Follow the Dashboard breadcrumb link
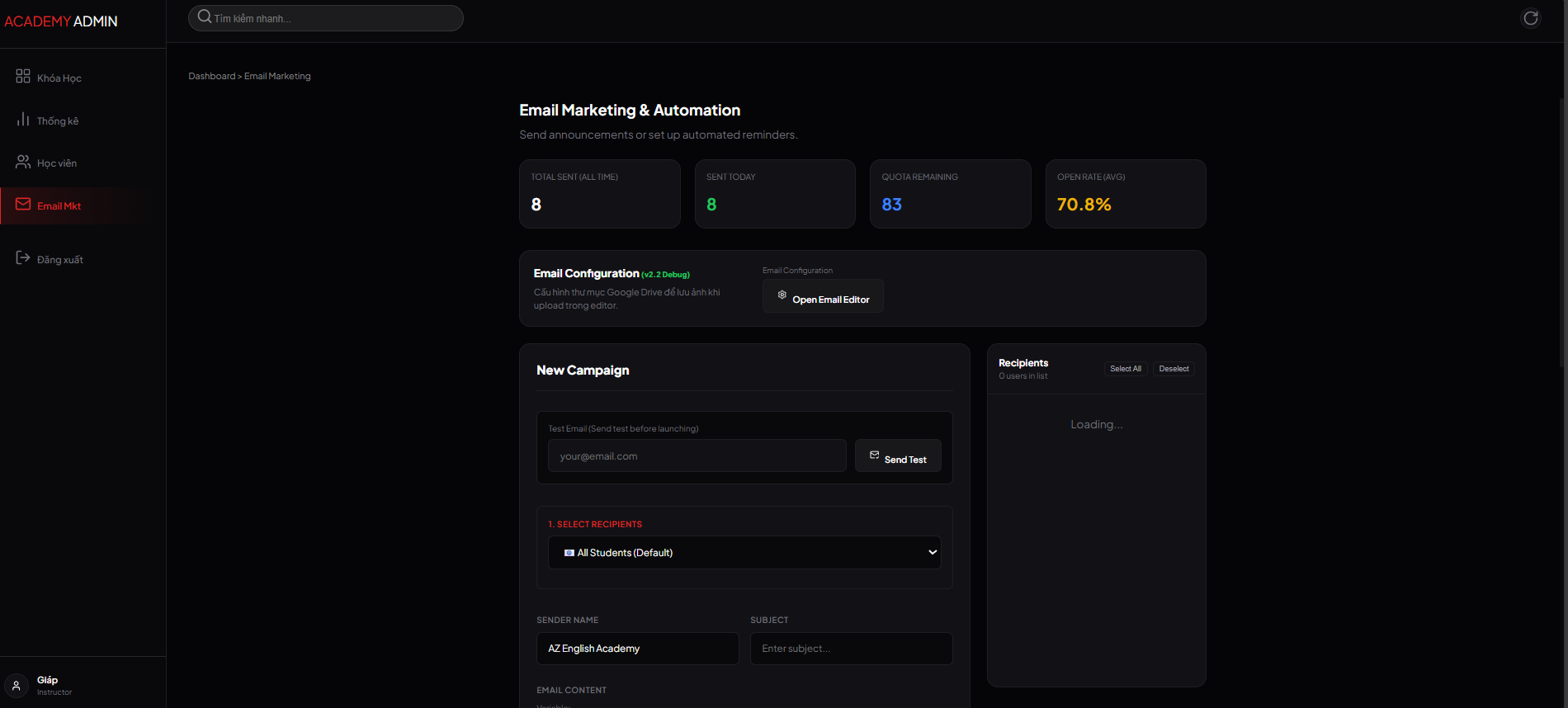The width and height of the screenshot is (1568, 708). point(211,76)
